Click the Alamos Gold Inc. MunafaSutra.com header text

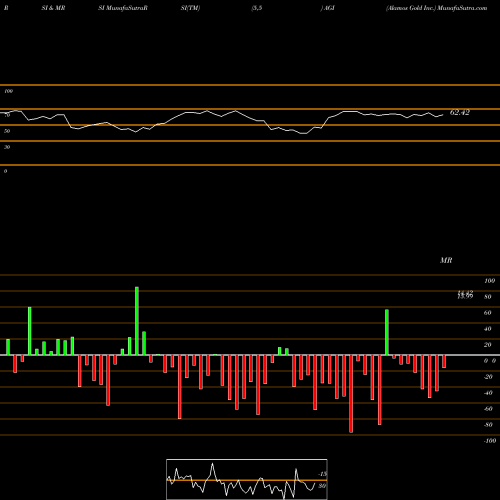coord(437,8)
